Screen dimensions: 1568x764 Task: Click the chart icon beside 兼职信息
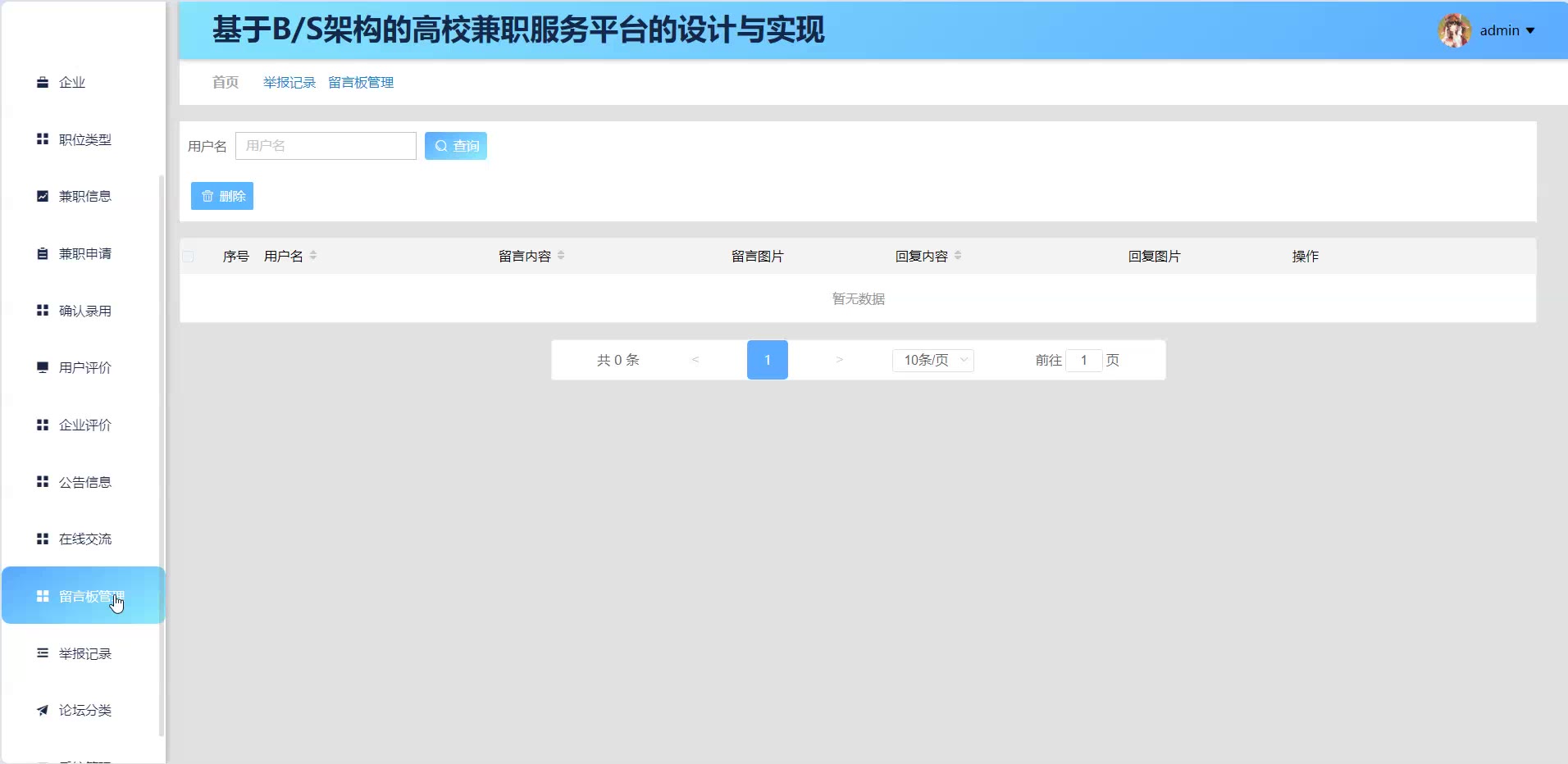pyautogui.click(x=43, y=196)
